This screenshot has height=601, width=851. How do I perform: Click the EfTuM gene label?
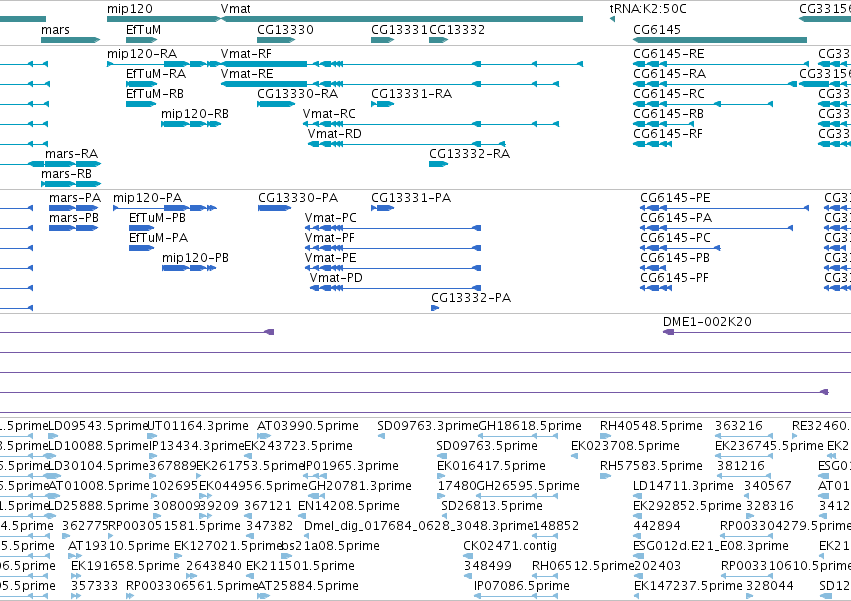(x=143, y=29)
